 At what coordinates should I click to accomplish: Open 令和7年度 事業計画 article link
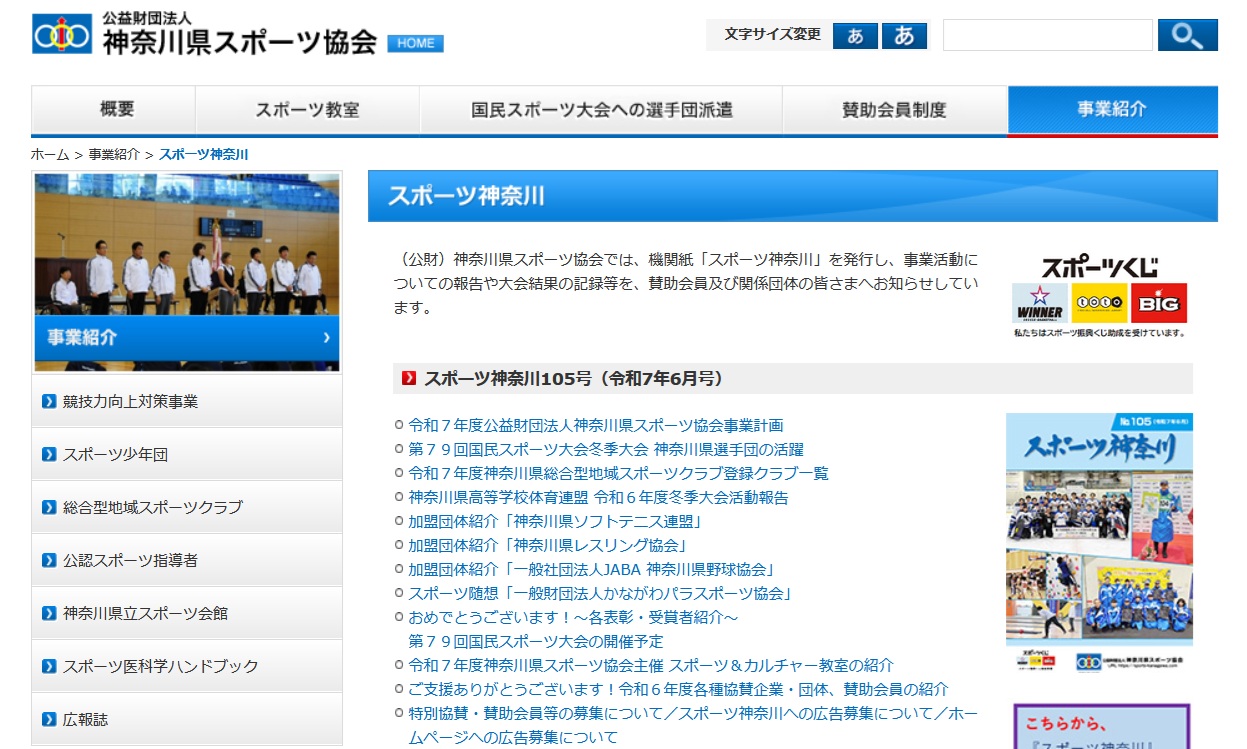click(596, 425)
